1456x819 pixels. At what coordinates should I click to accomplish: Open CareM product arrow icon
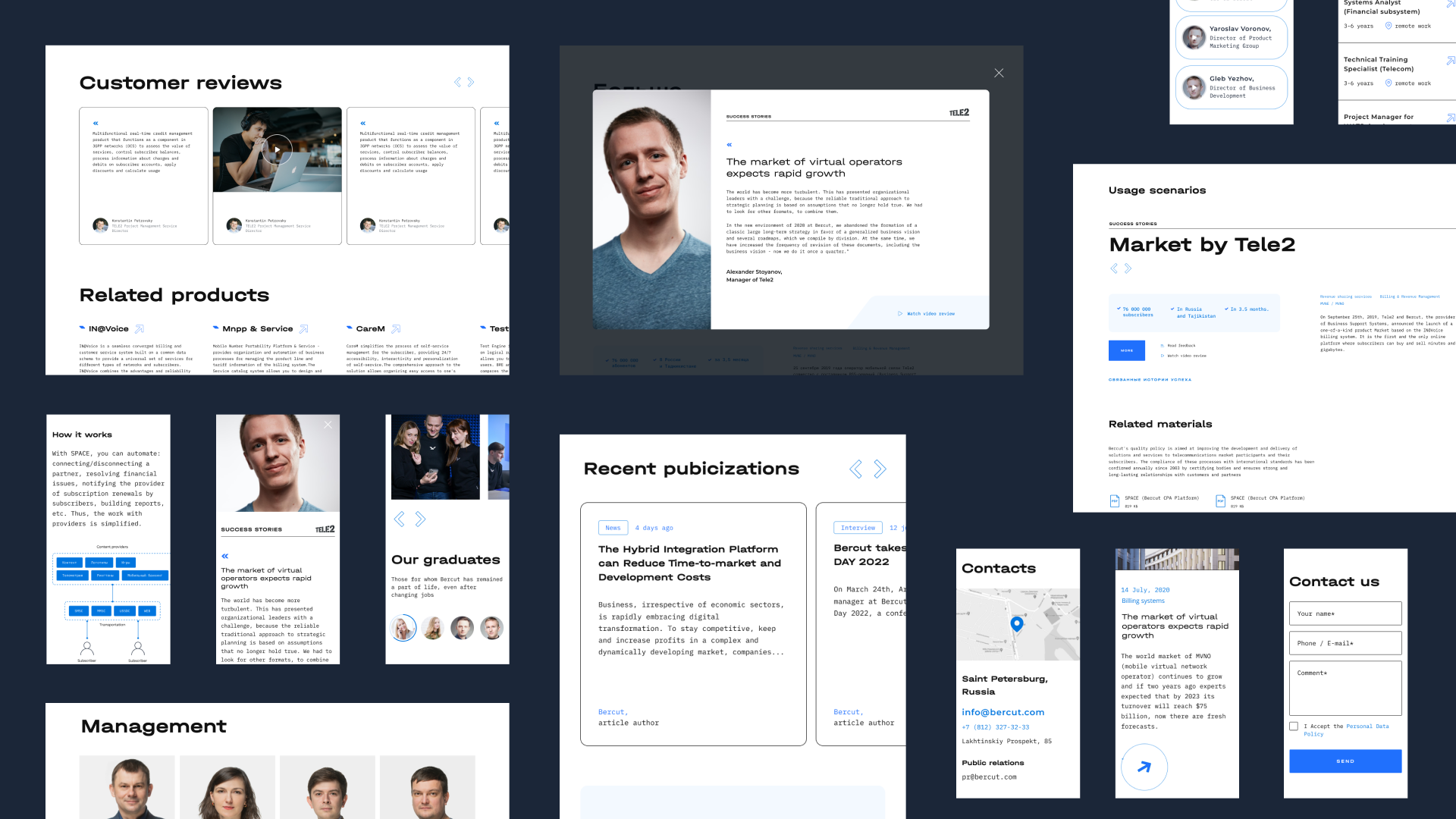coord(396,329)
